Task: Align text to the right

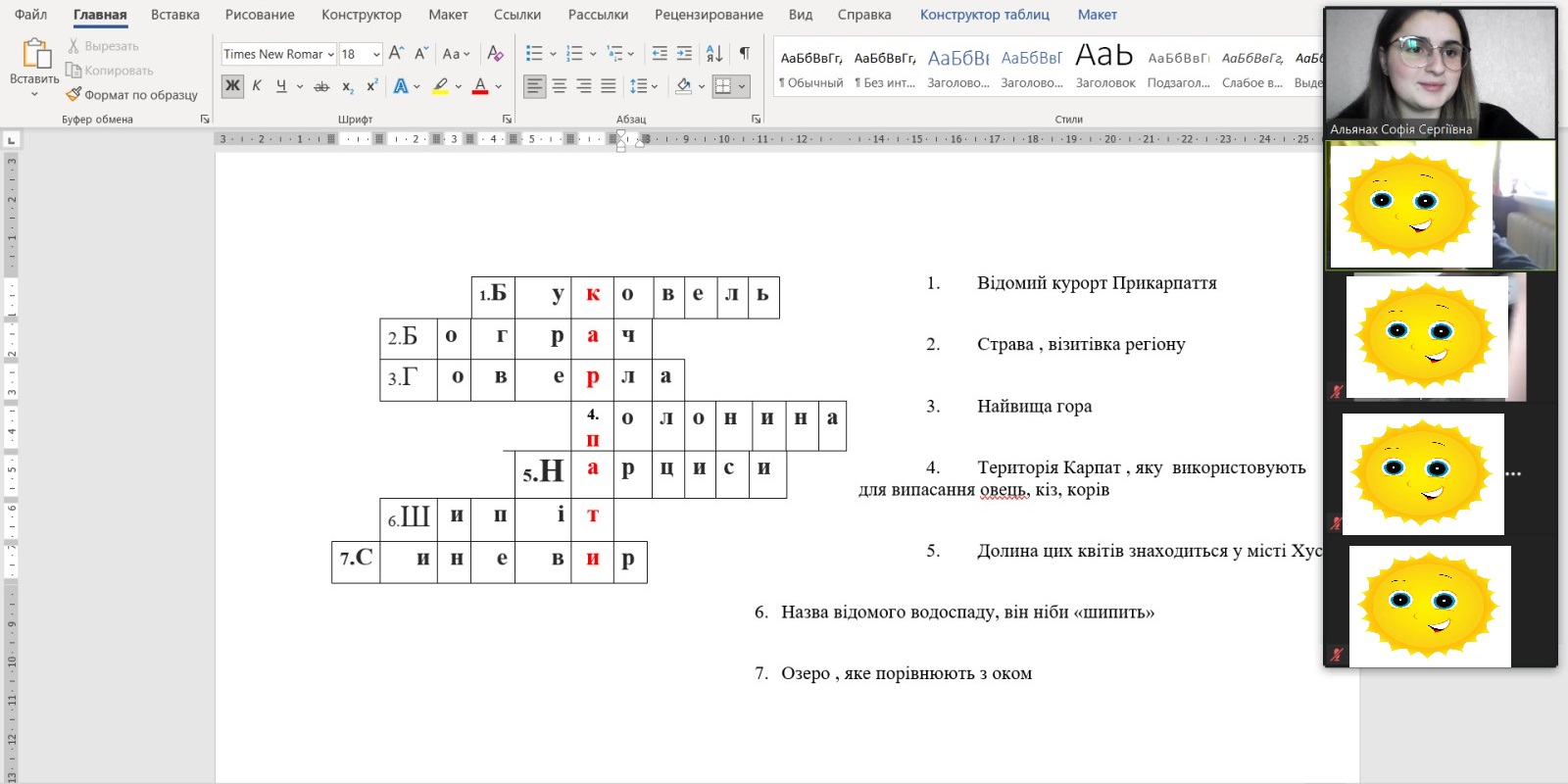Action: click(x=584, y=86)
